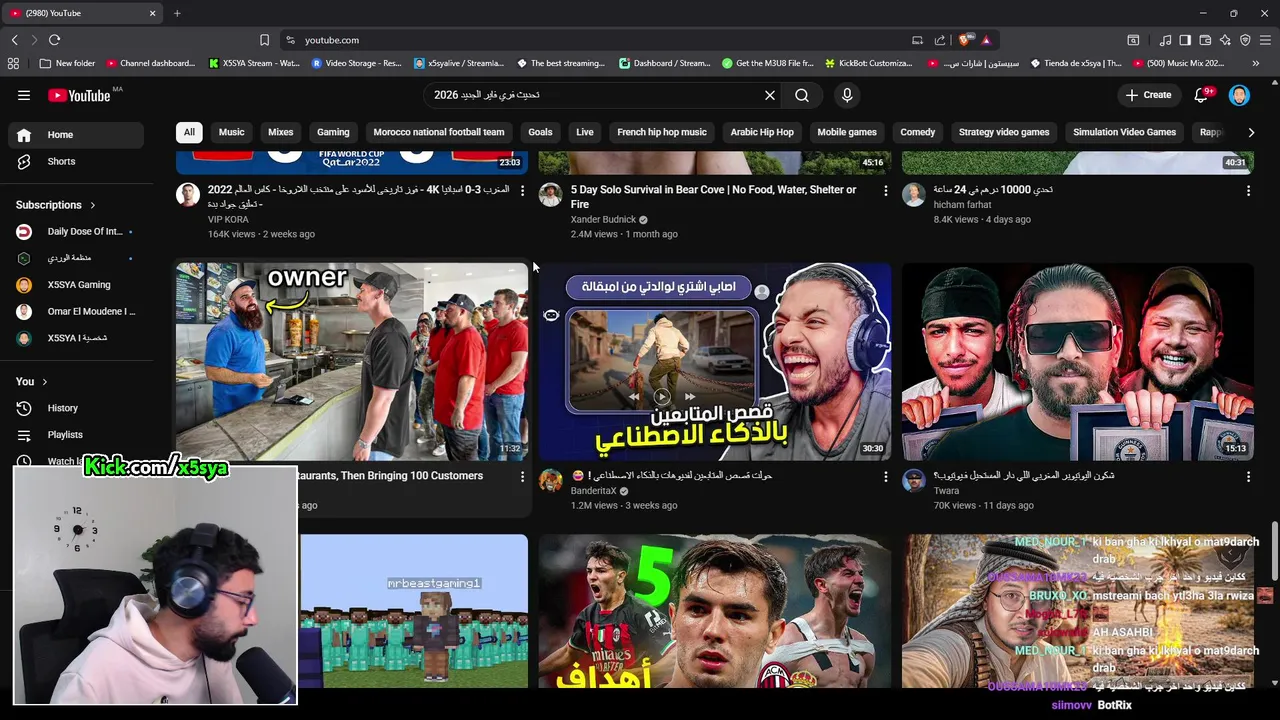The image size is (1280, 720).
Task: Show more filter chips with right arrow
Action: click(1250, 132)
